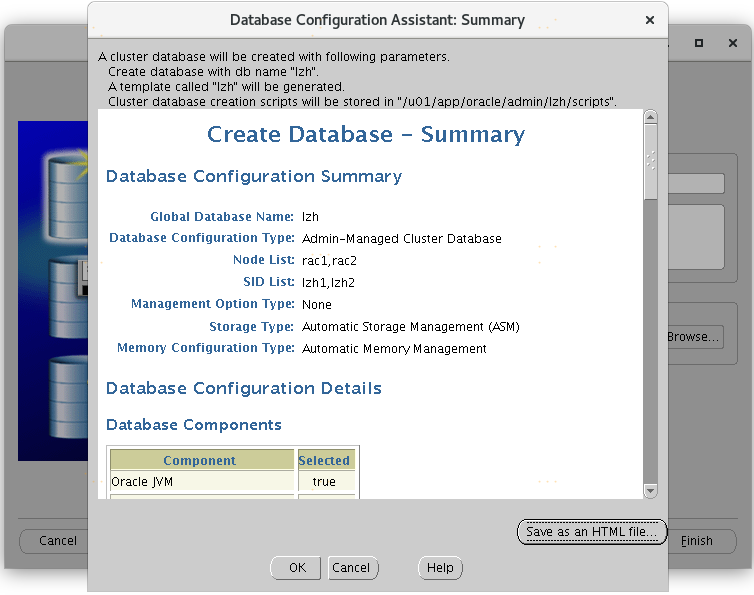Click the 'true' cell for Oracle JVM
The height and width of the screenshot is (595, 754).
[324, 481]
